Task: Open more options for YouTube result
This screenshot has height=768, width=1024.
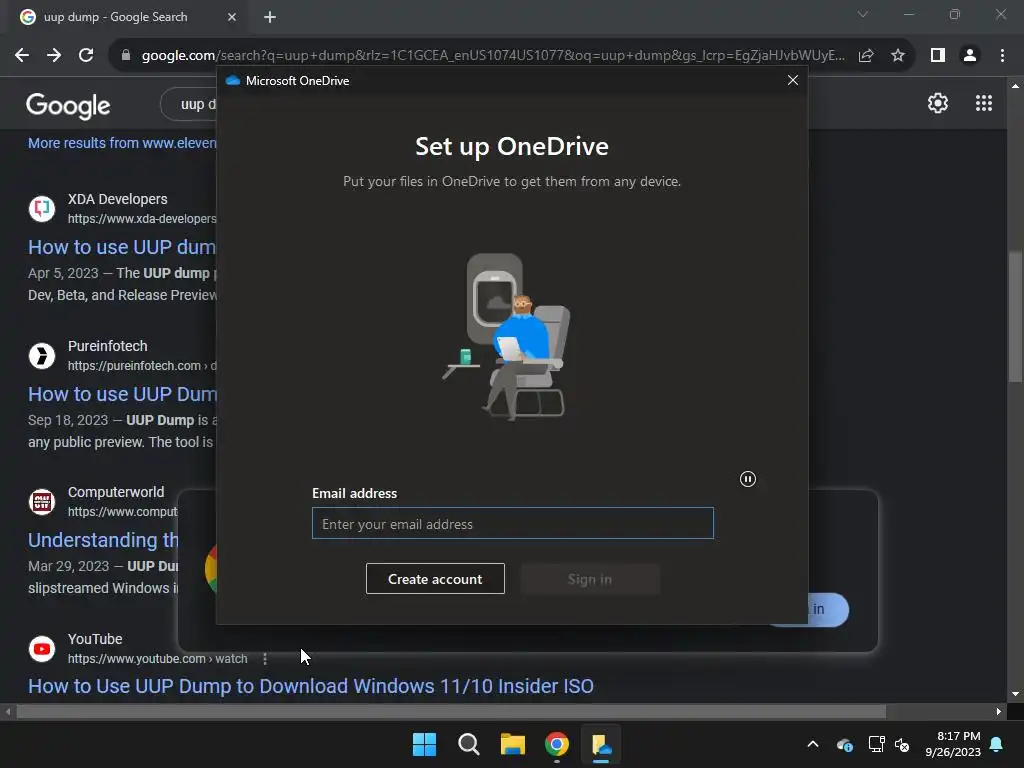Action: [264, 659]
